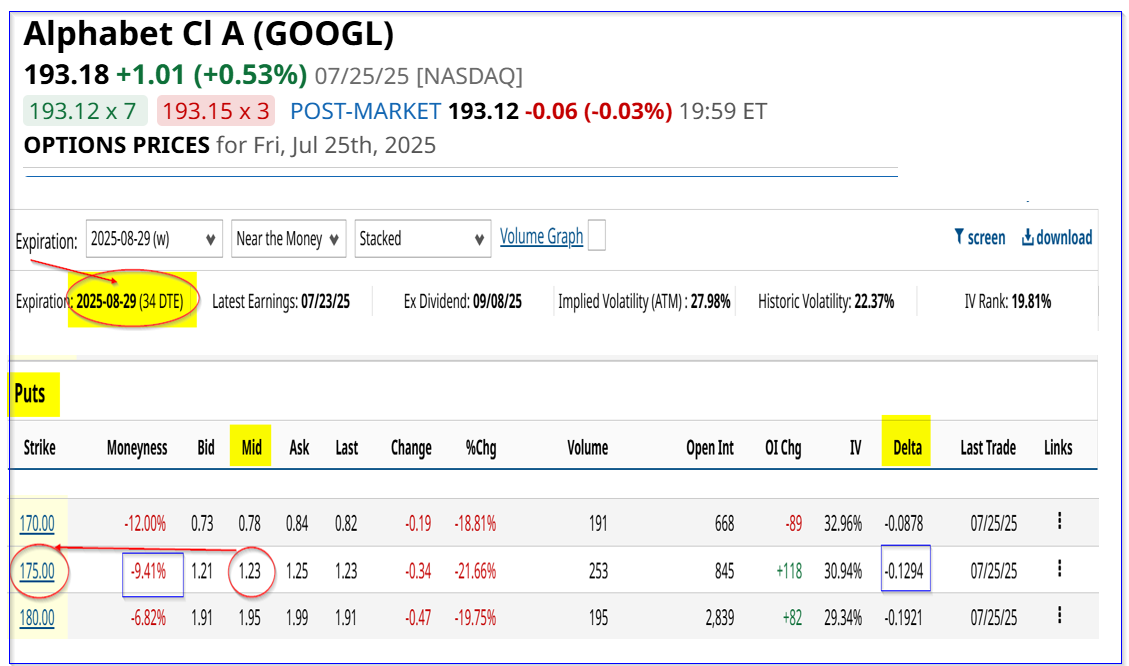Sort by Strike column header
The width and height of the screenshot is (1129, 666).
[40, 448]
